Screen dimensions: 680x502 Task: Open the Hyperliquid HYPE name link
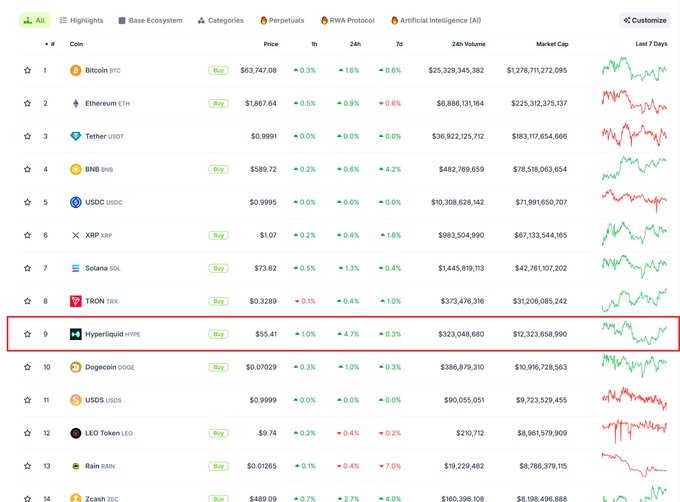click(113, 334)
